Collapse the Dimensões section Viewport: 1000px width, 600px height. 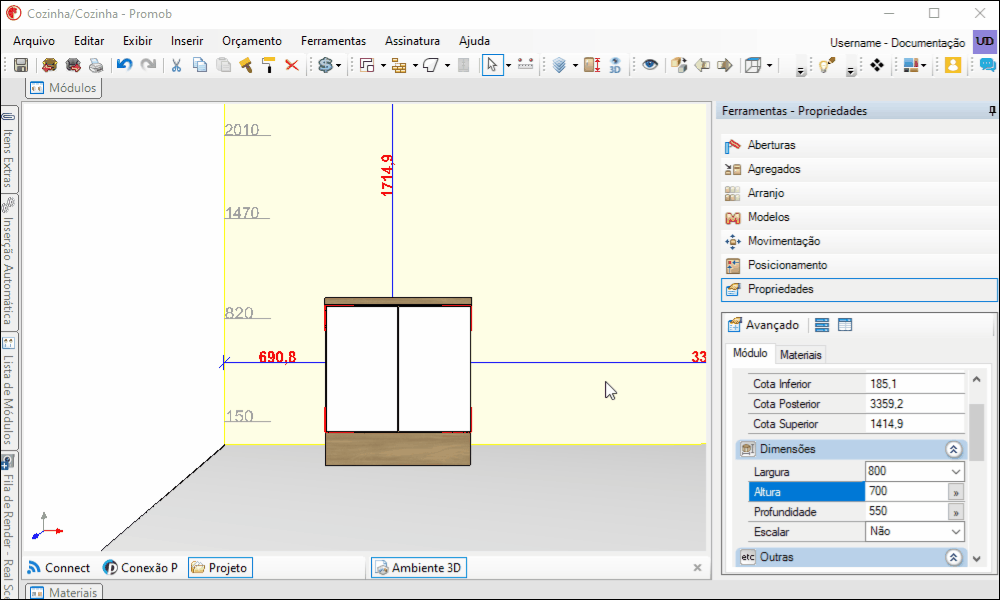click(x=953, y=450)
